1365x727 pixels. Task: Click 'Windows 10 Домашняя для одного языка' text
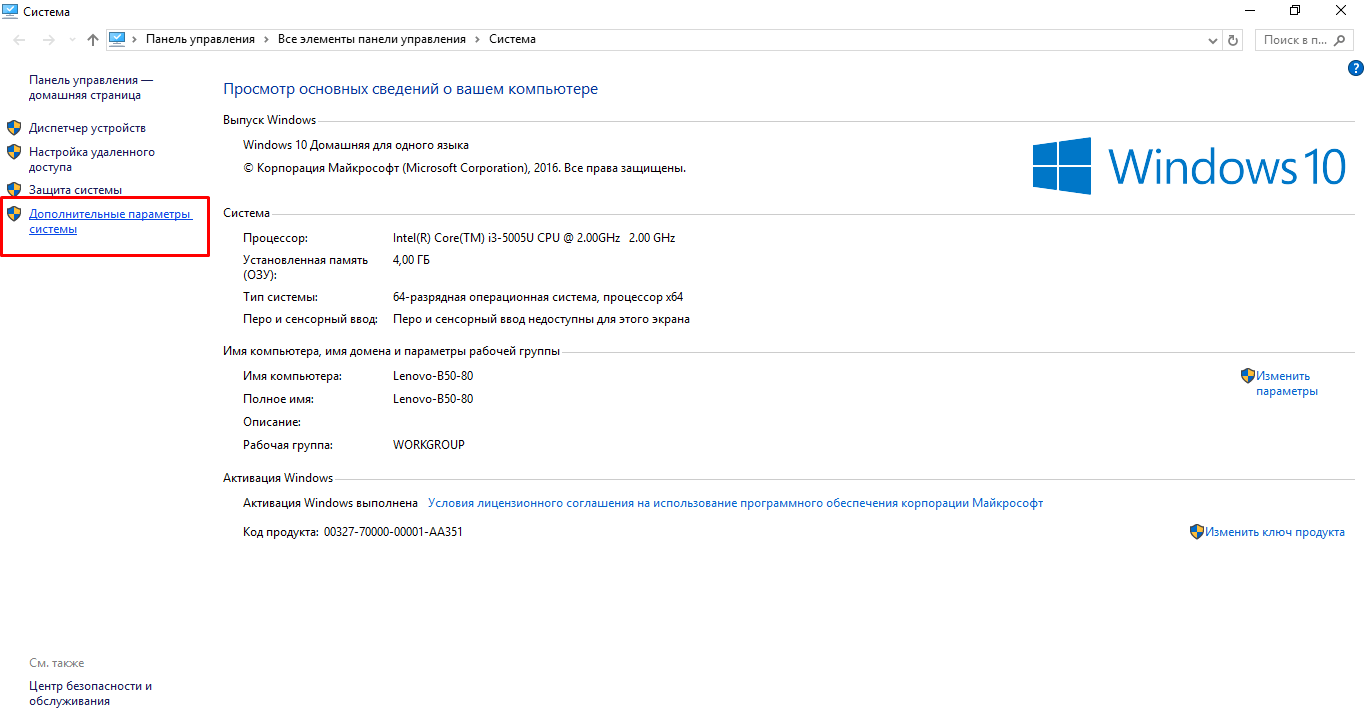tap(356, 145)
